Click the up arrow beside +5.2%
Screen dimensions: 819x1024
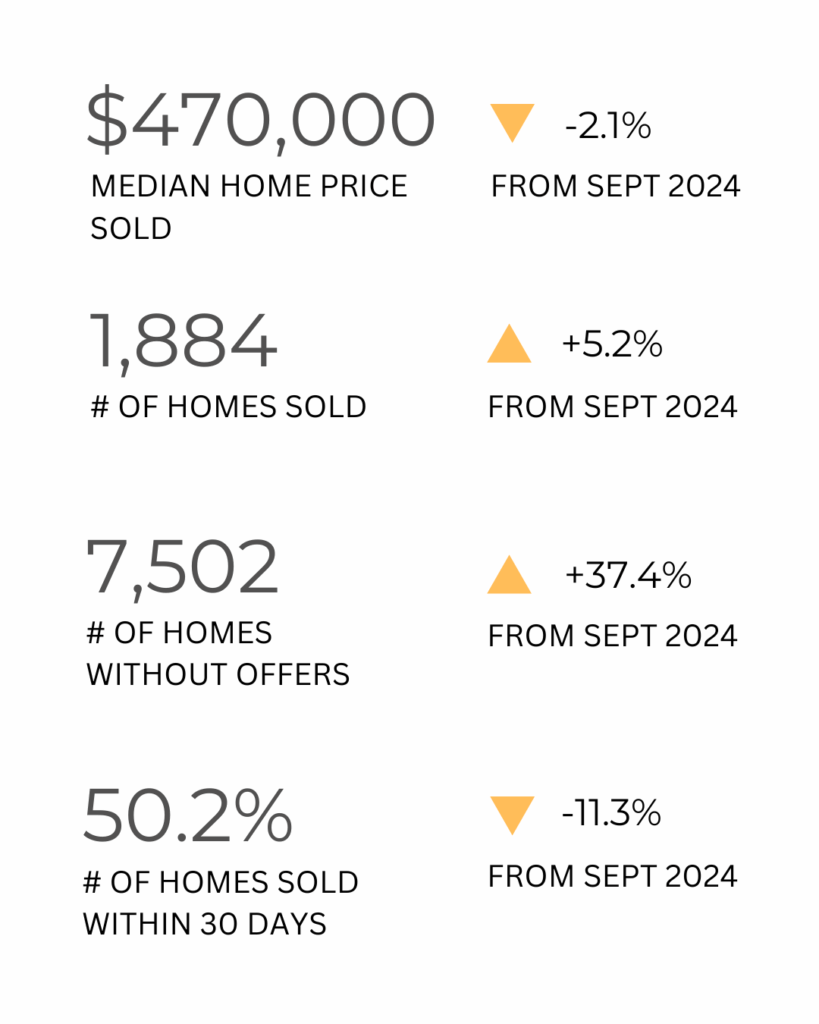click(509, 344)
